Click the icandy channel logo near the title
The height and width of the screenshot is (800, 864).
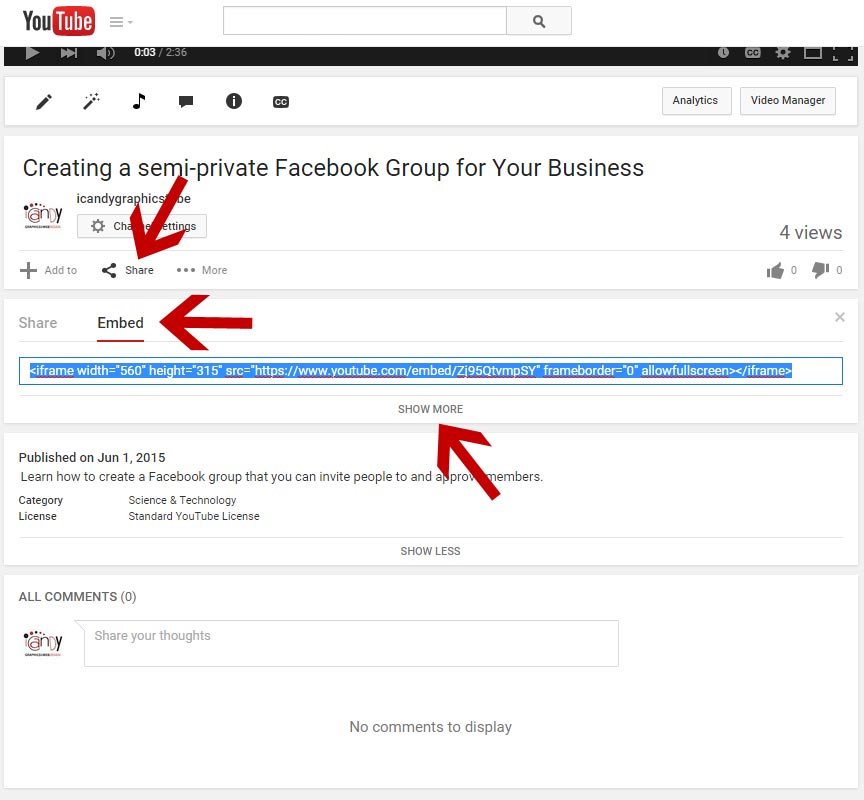[43, 215]
